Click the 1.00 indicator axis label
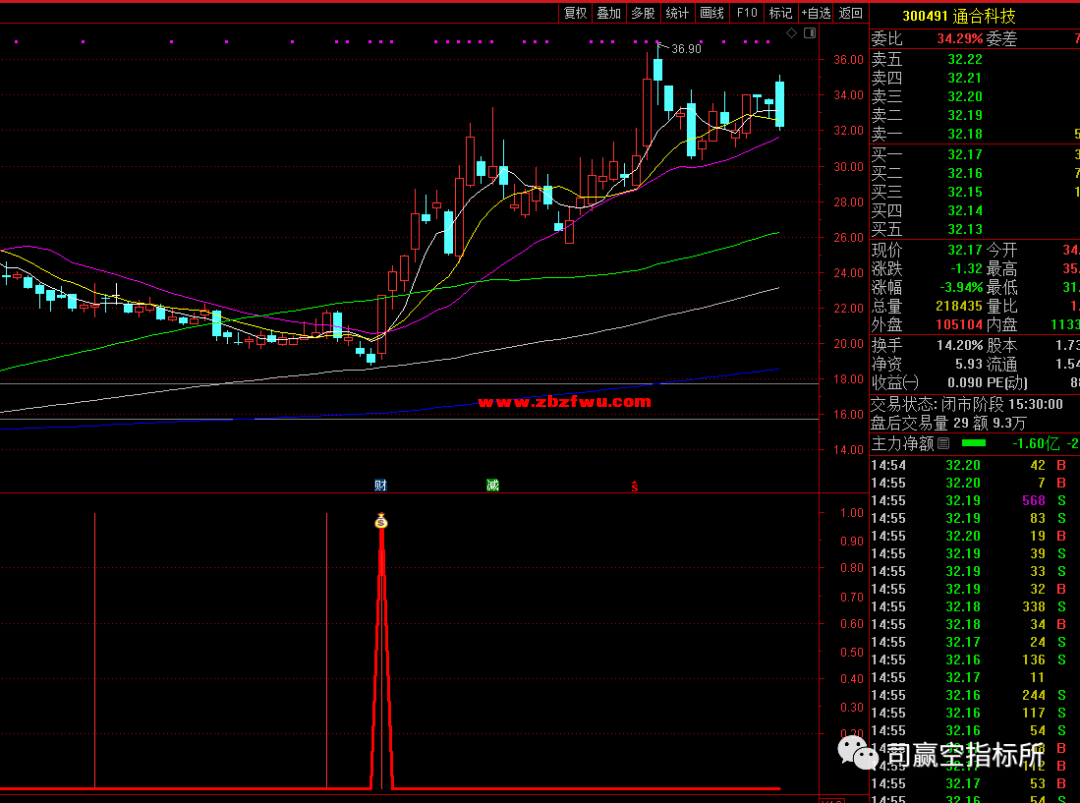The width and height of the screenshot is (1080, 803). tap(851, 513)
